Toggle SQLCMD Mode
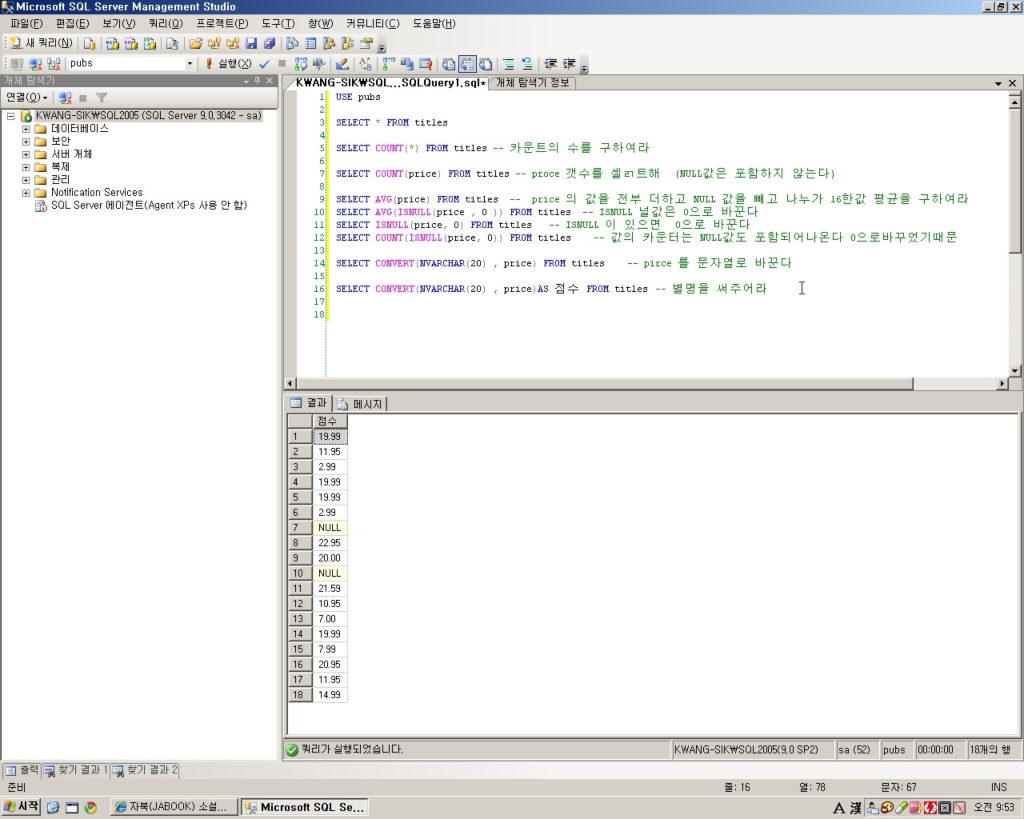 [425, 64]
